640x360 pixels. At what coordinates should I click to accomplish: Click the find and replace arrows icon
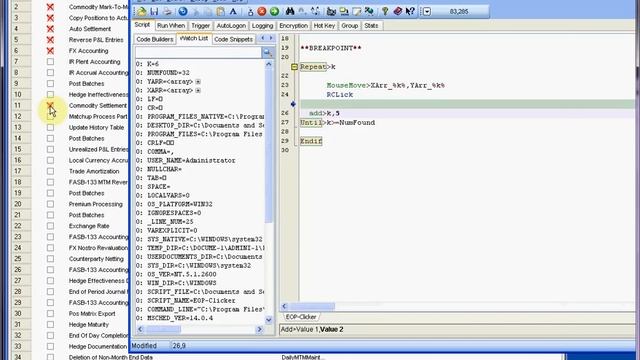click(x=315, y=11)
